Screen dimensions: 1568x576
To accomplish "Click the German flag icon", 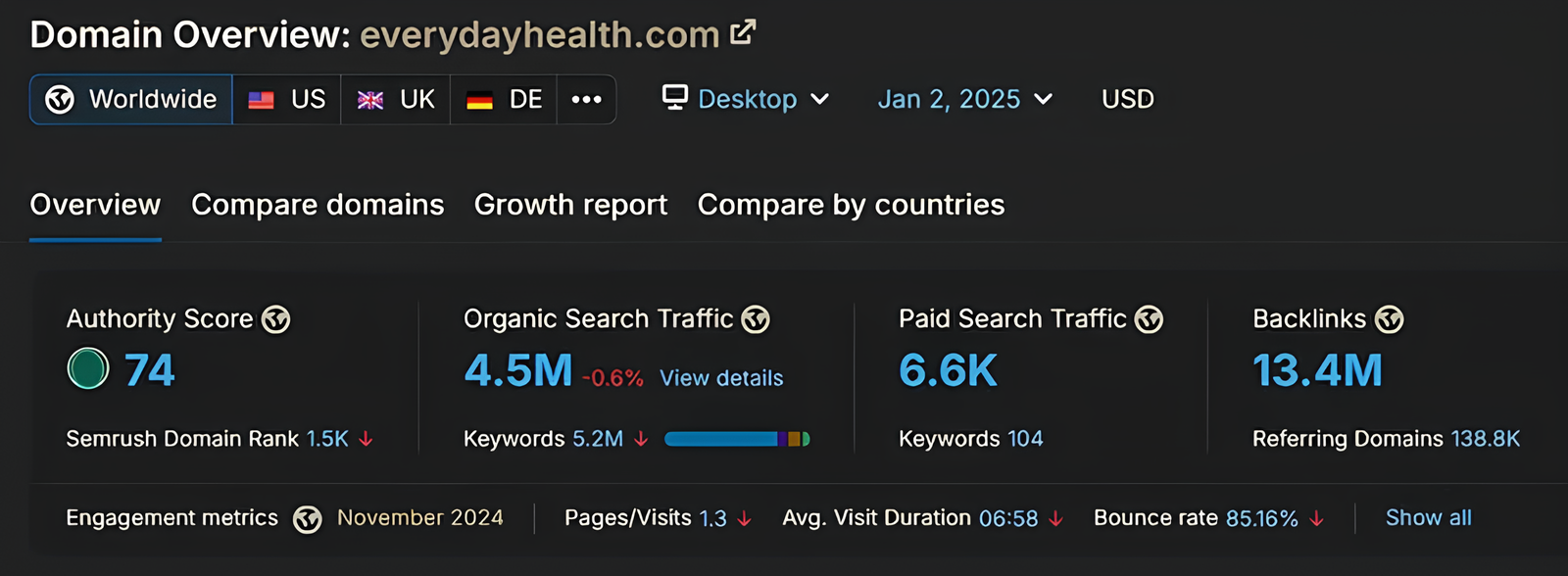I will (479, 100).
